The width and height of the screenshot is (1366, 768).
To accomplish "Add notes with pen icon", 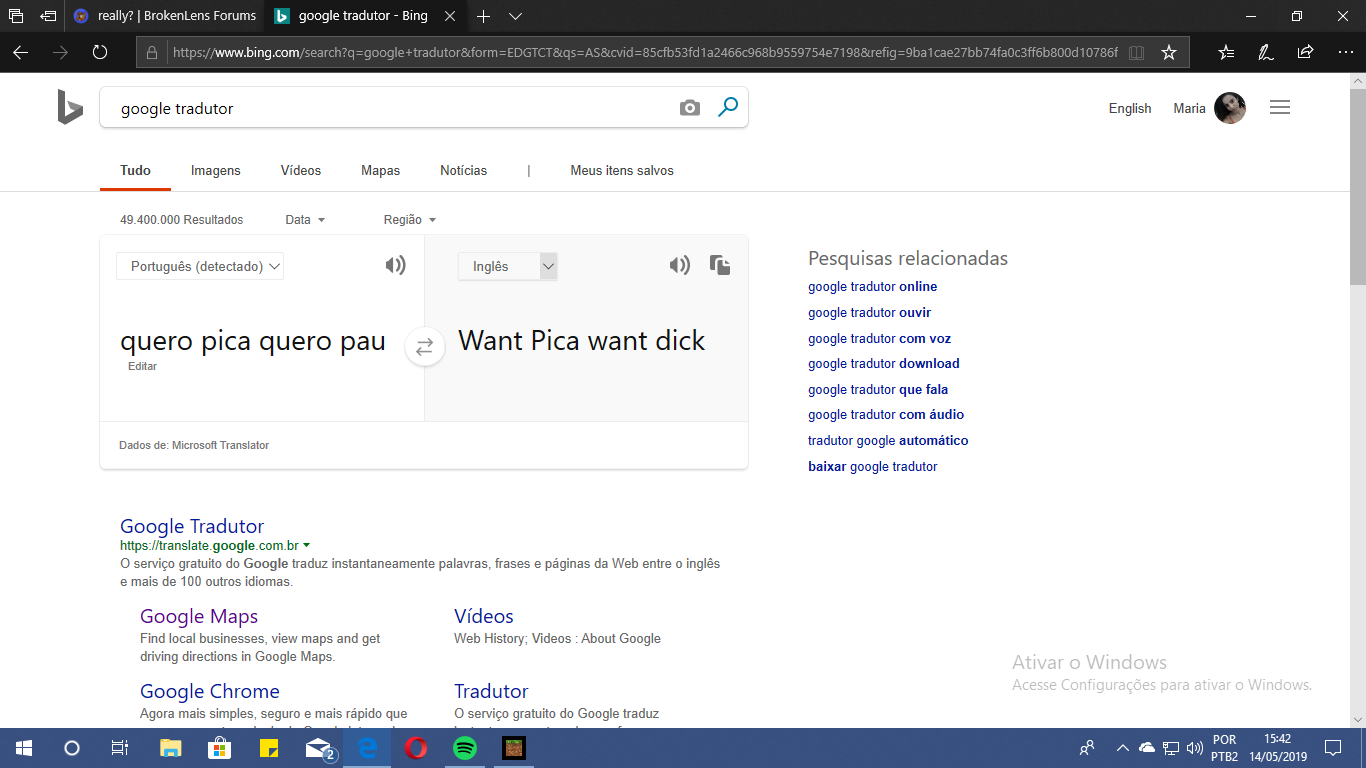I will pyautogui.click(x=1266, y=52).
